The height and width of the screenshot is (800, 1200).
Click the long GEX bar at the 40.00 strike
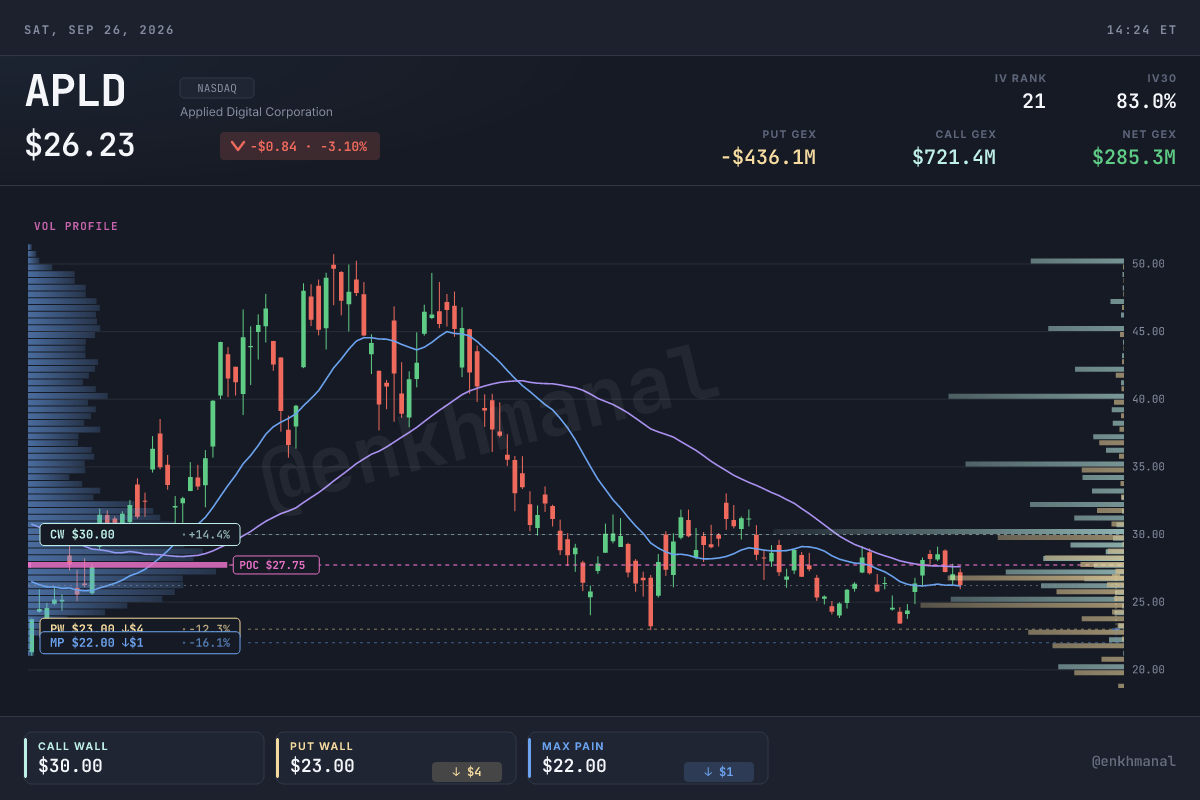[x=1036, y=396]
